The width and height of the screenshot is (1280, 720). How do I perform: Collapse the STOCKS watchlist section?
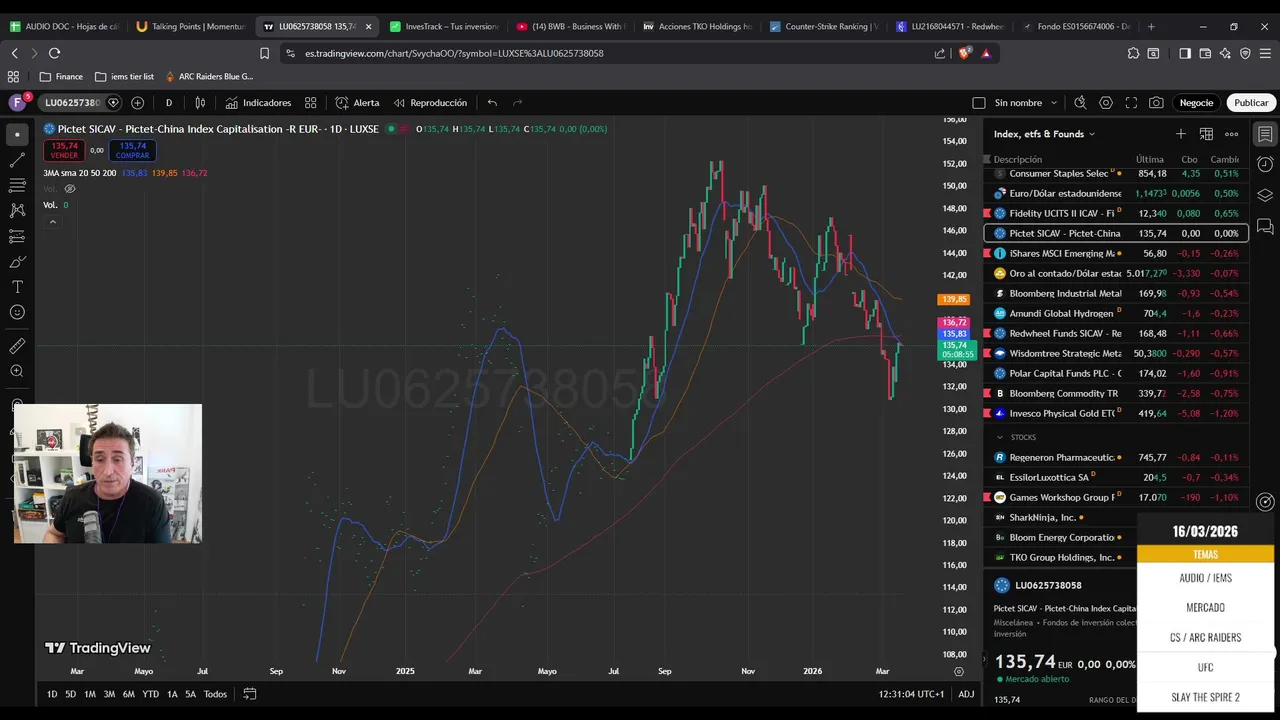click(x=999, y=437)
